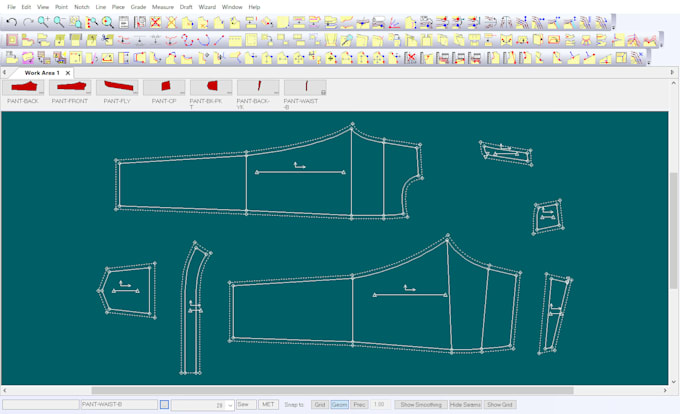Screen dimensions: 680x414
Task: Toggle Hide Seams
Action: (465, 404)
